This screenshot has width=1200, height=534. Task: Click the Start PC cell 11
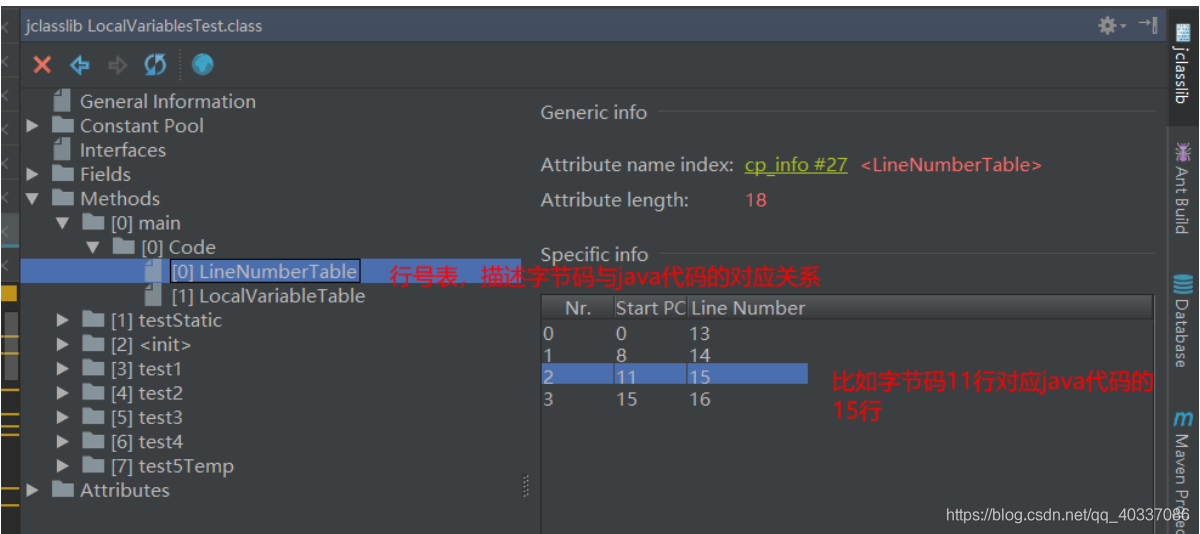click(x=650, y=377)
